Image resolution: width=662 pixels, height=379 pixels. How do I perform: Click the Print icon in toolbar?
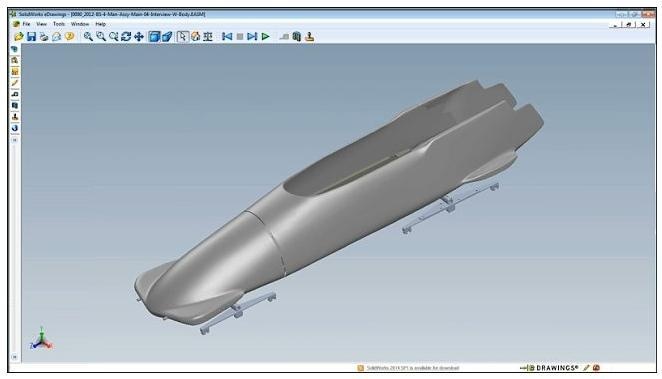click(44, 37)
